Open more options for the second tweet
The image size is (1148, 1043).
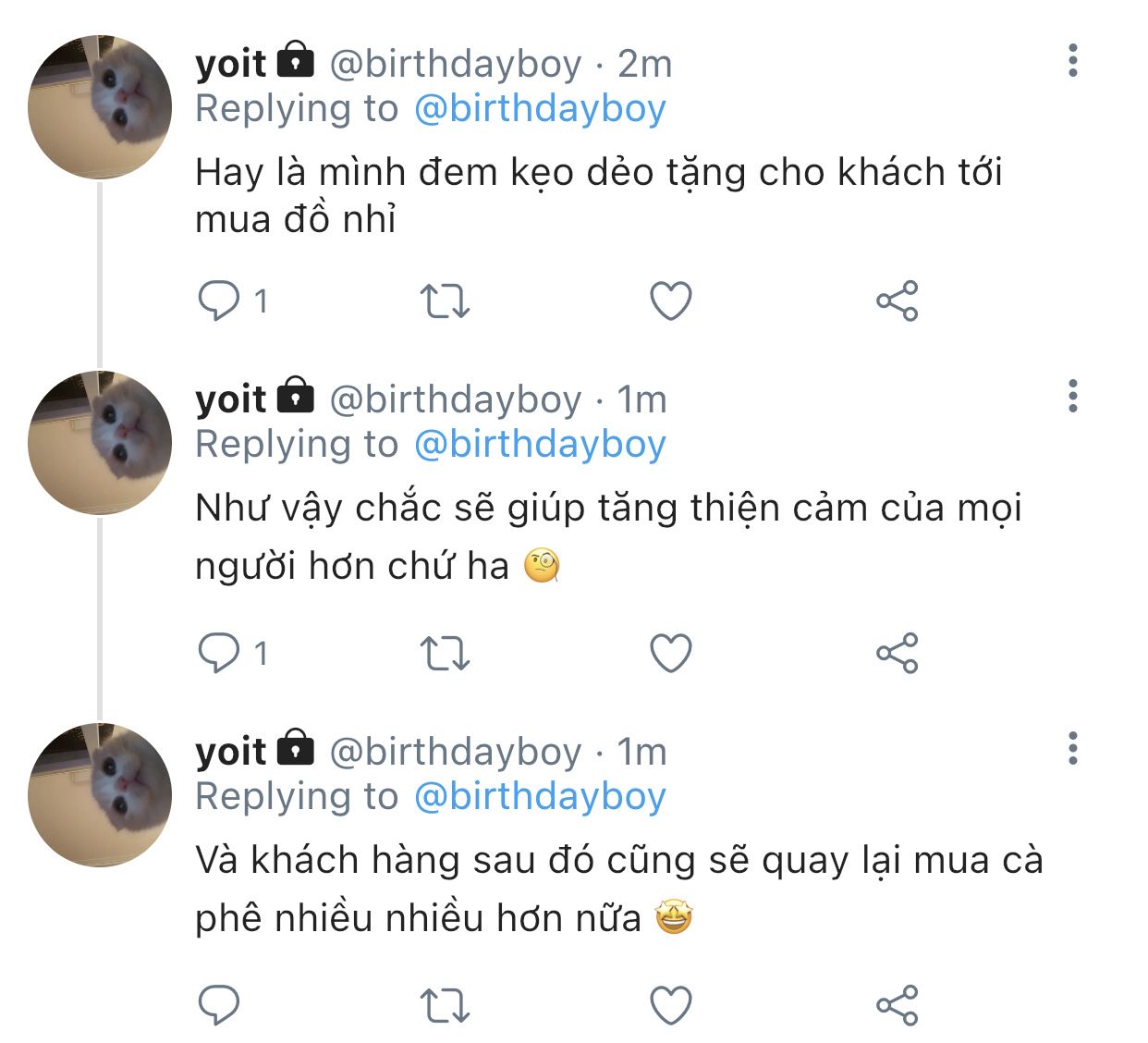coord(1072,396)
